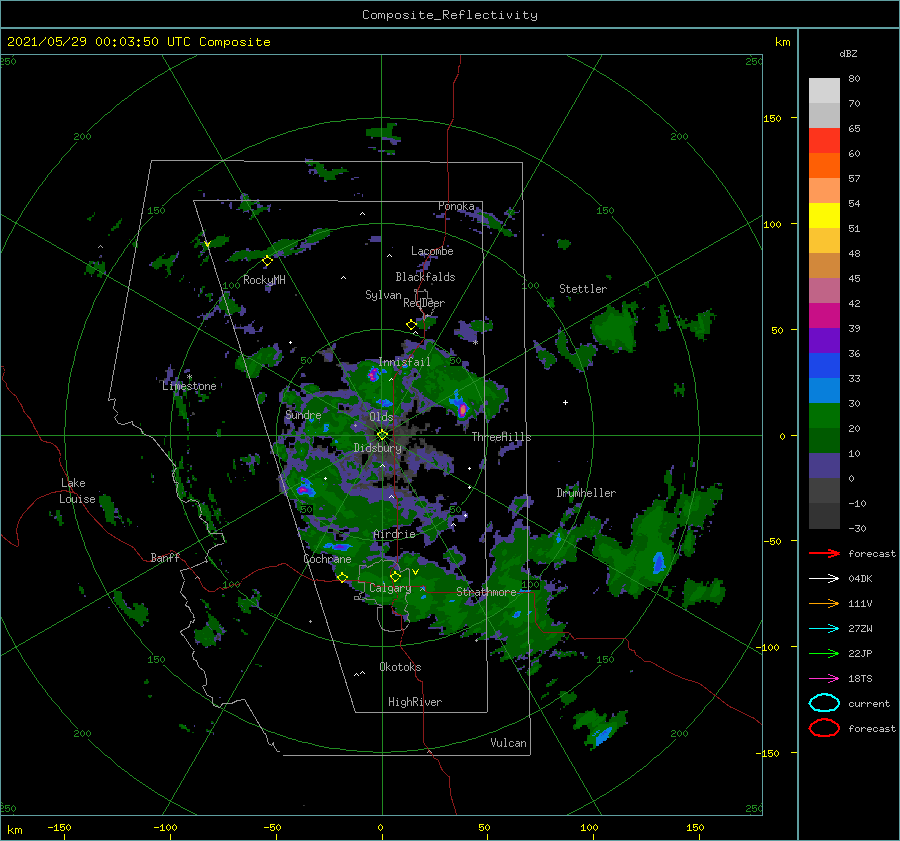Select the blue 36–33 dBZ color swatch
Viewport: 900px width, 841px height.
[824, 366]
